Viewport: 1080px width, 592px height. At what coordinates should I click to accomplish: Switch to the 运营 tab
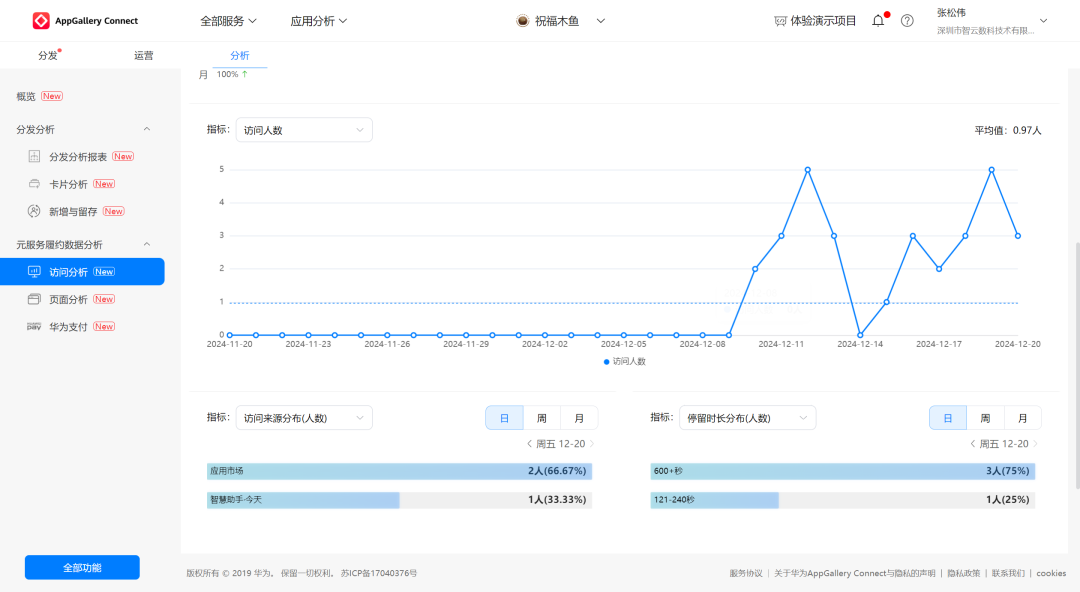click(143, 55)
